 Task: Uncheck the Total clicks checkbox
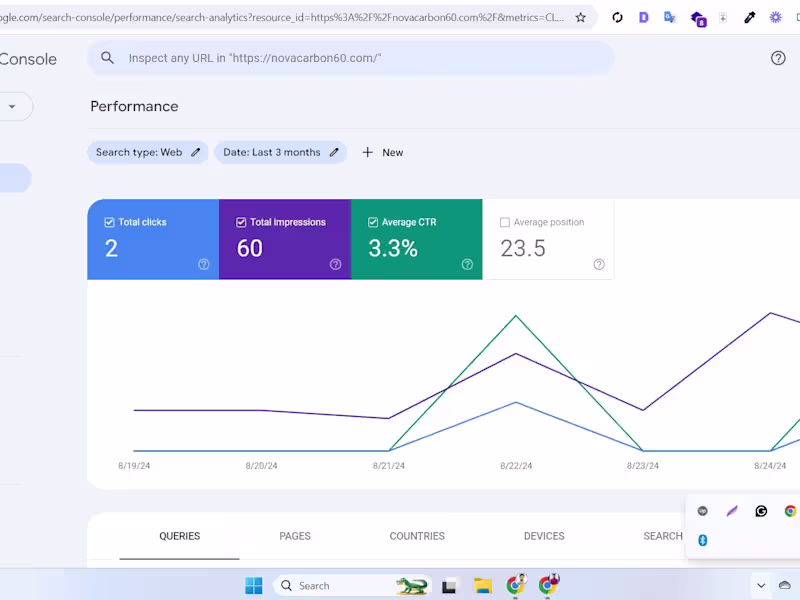tap(109, 222)
